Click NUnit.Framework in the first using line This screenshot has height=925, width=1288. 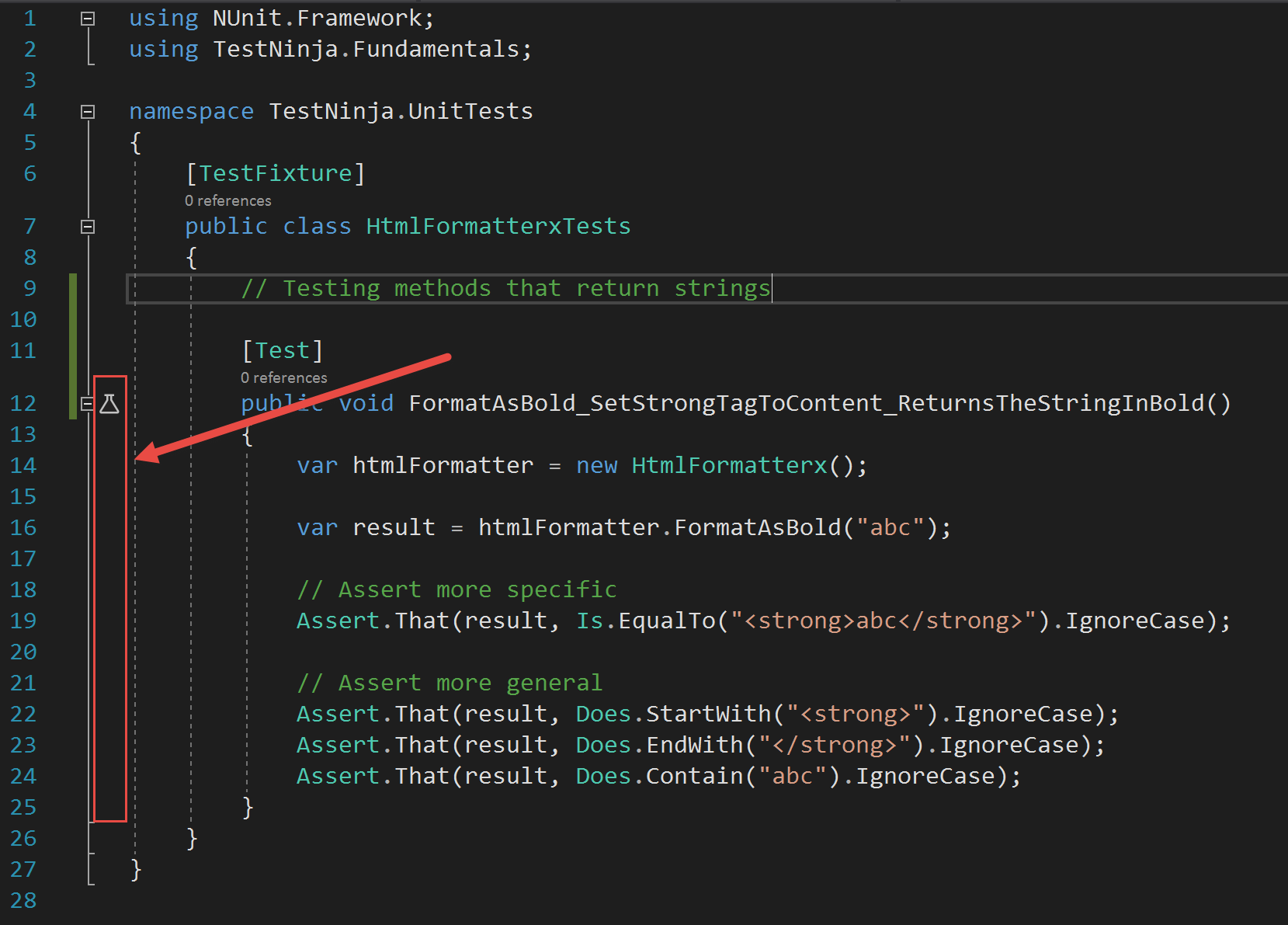tap(318, 18)
